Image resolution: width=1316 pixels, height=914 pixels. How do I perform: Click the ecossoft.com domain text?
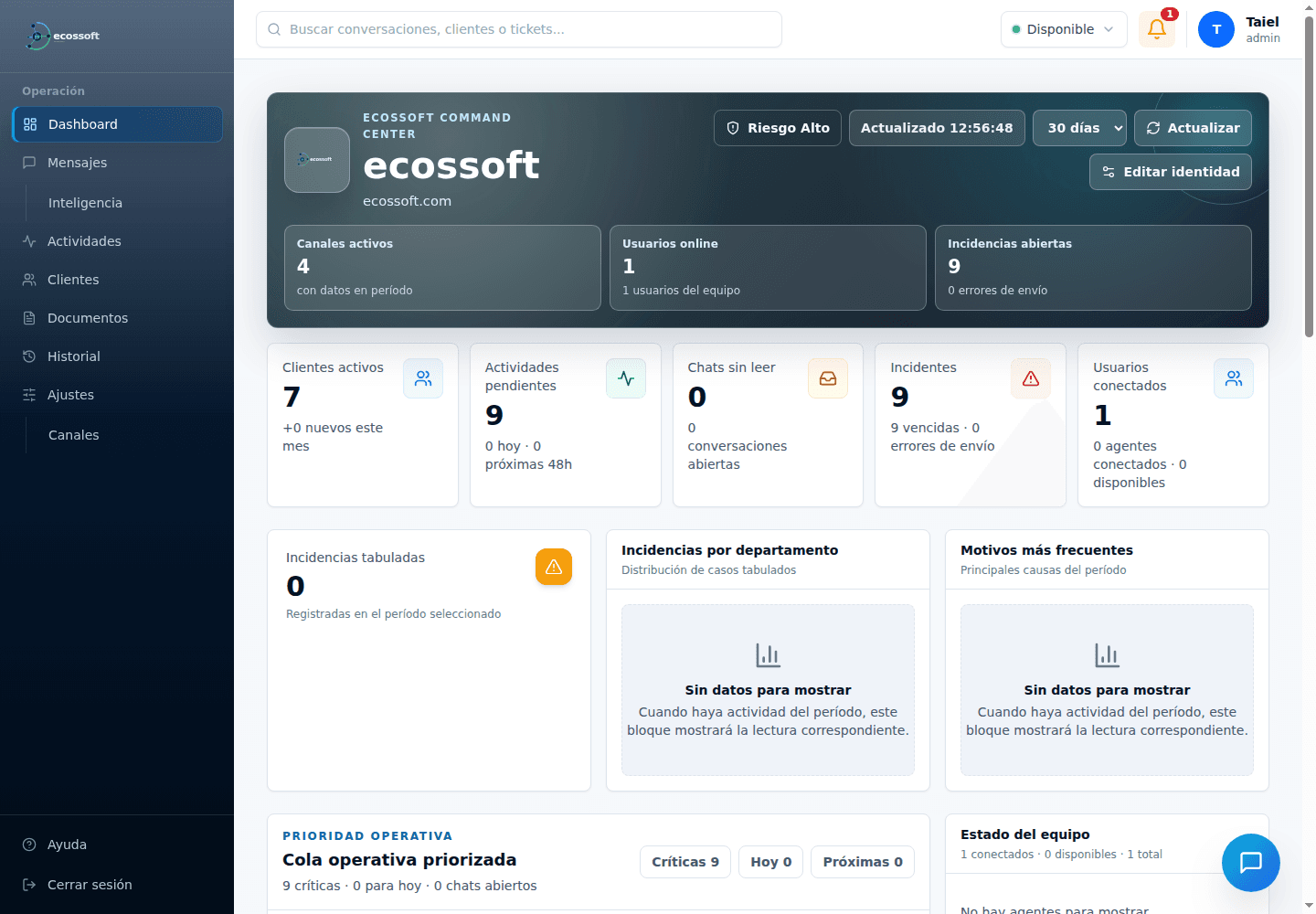pyautogui.click(x=407, y=201)
